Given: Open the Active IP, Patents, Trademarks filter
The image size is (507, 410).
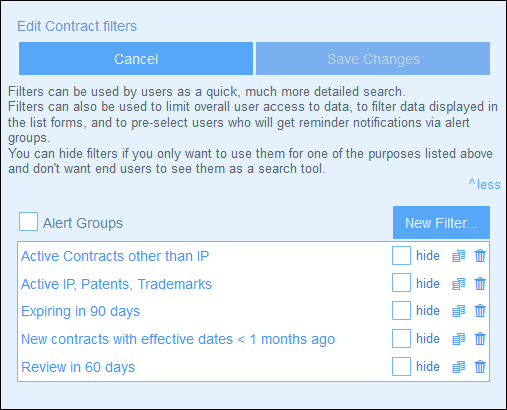Looking at the screenshot, I should point(116,284).
